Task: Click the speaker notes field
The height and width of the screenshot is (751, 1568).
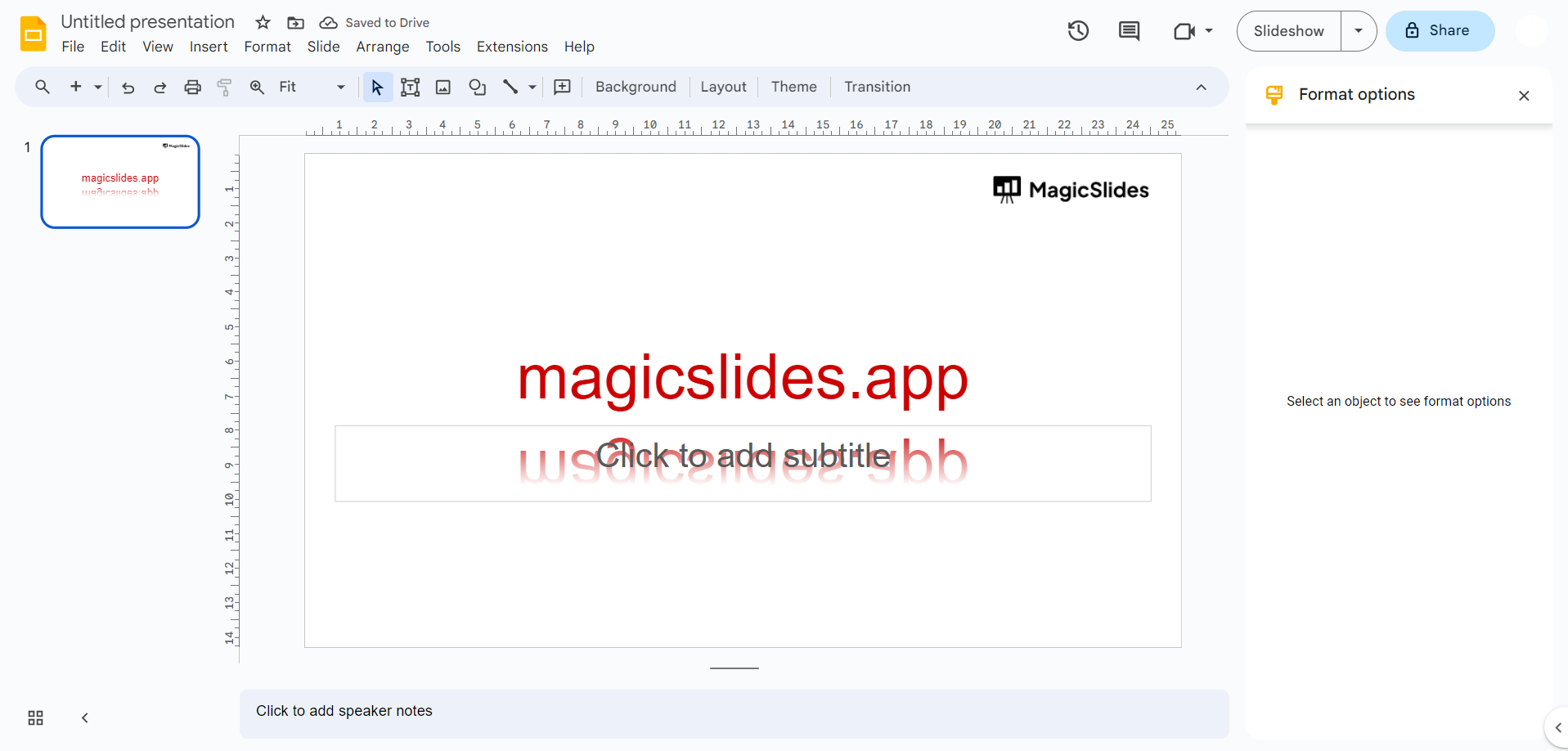Action: click(x=734, y=713)
